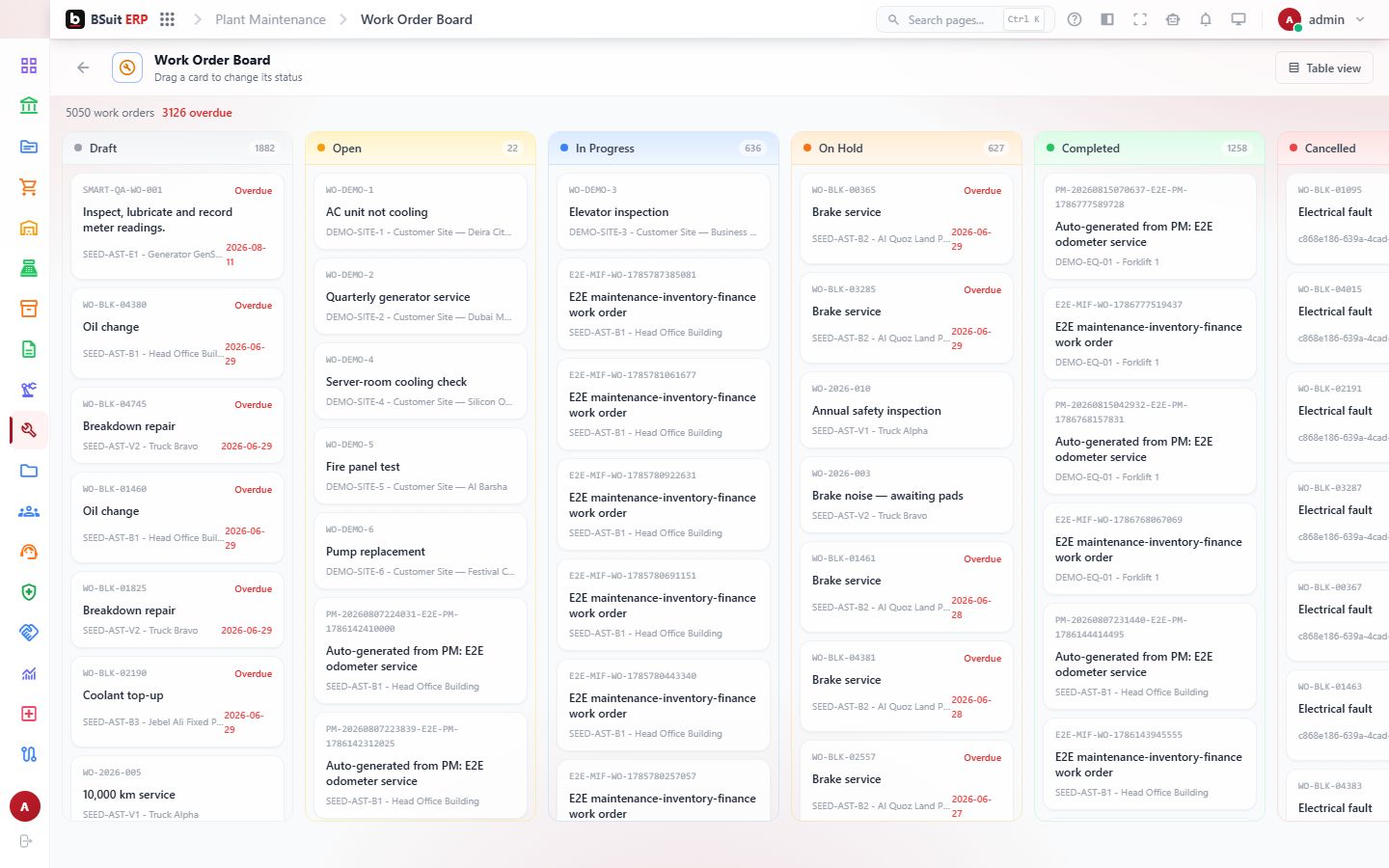The image size is (1389, 868).
Task: Open the green shield sidebar icon
Action: [x=29, y=592]
